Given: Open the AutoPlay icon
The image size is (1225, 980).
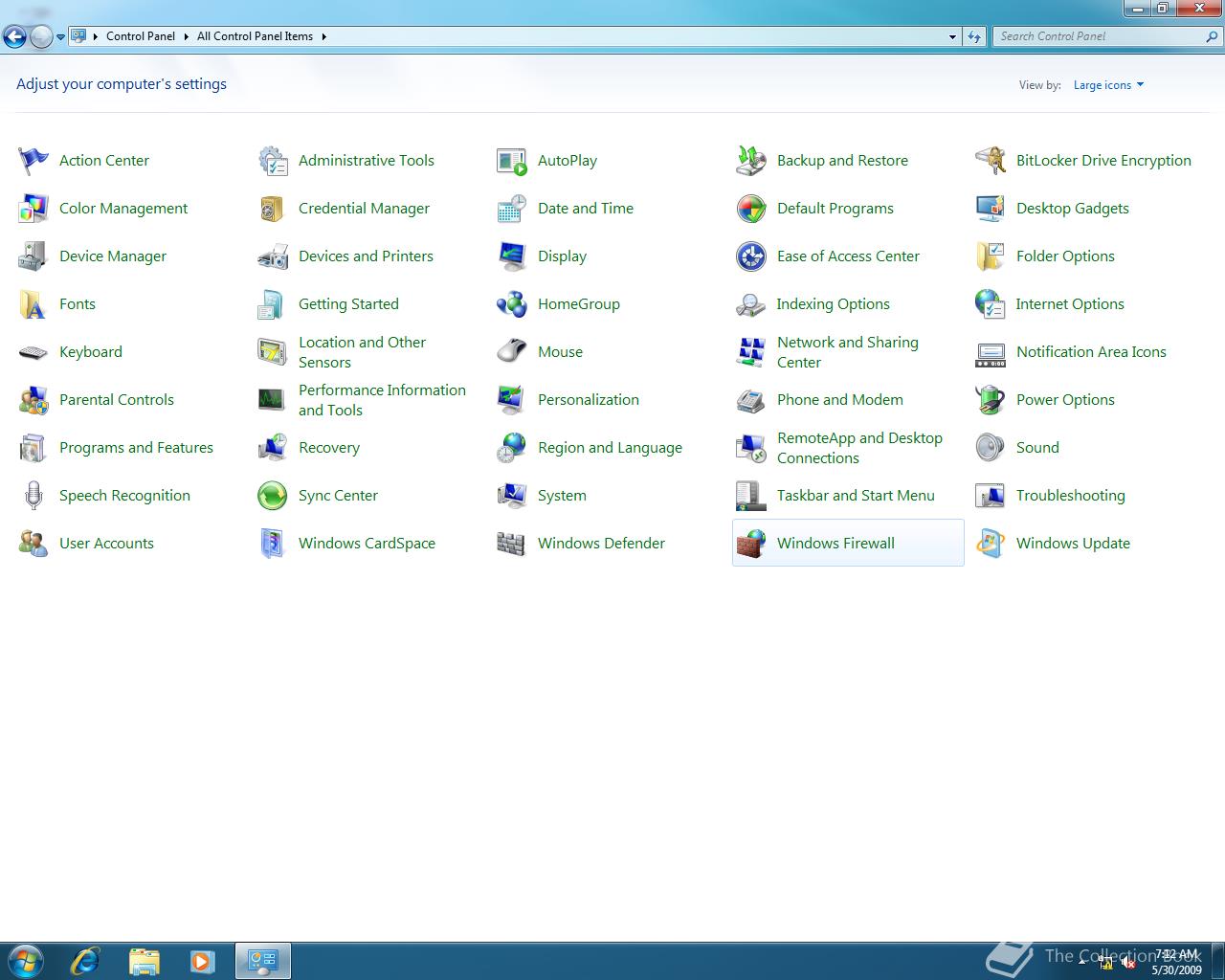Looking at the screenshot, I should [x=512, y=161].
